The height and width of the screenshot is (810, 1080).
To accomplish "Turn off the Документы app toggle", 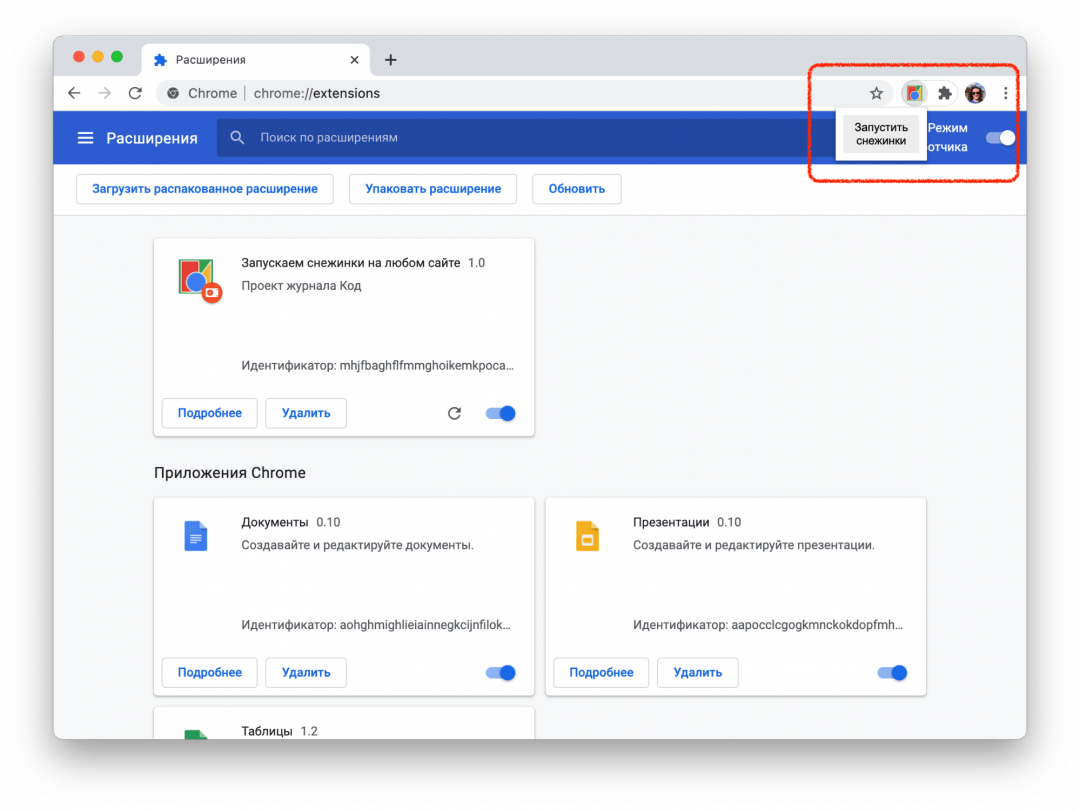I will tap(500, 673).
